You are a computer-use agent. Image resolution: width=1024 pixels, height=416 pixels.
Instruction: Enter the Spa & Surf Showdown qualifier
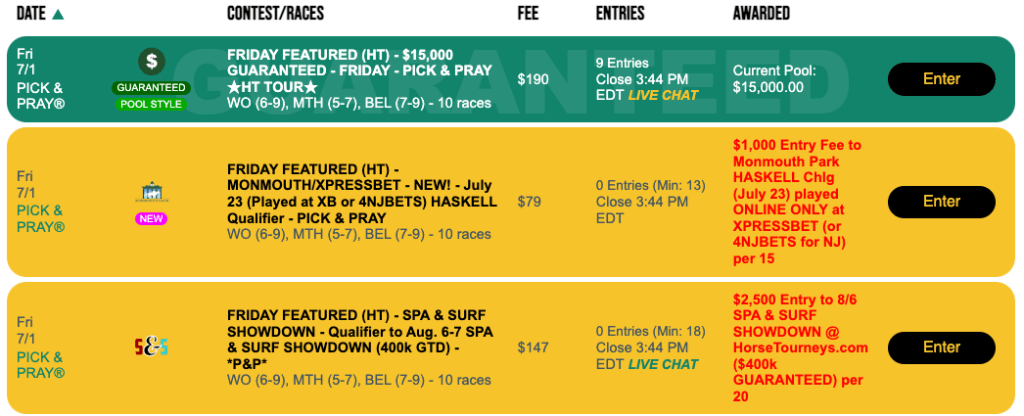point(941,347)
